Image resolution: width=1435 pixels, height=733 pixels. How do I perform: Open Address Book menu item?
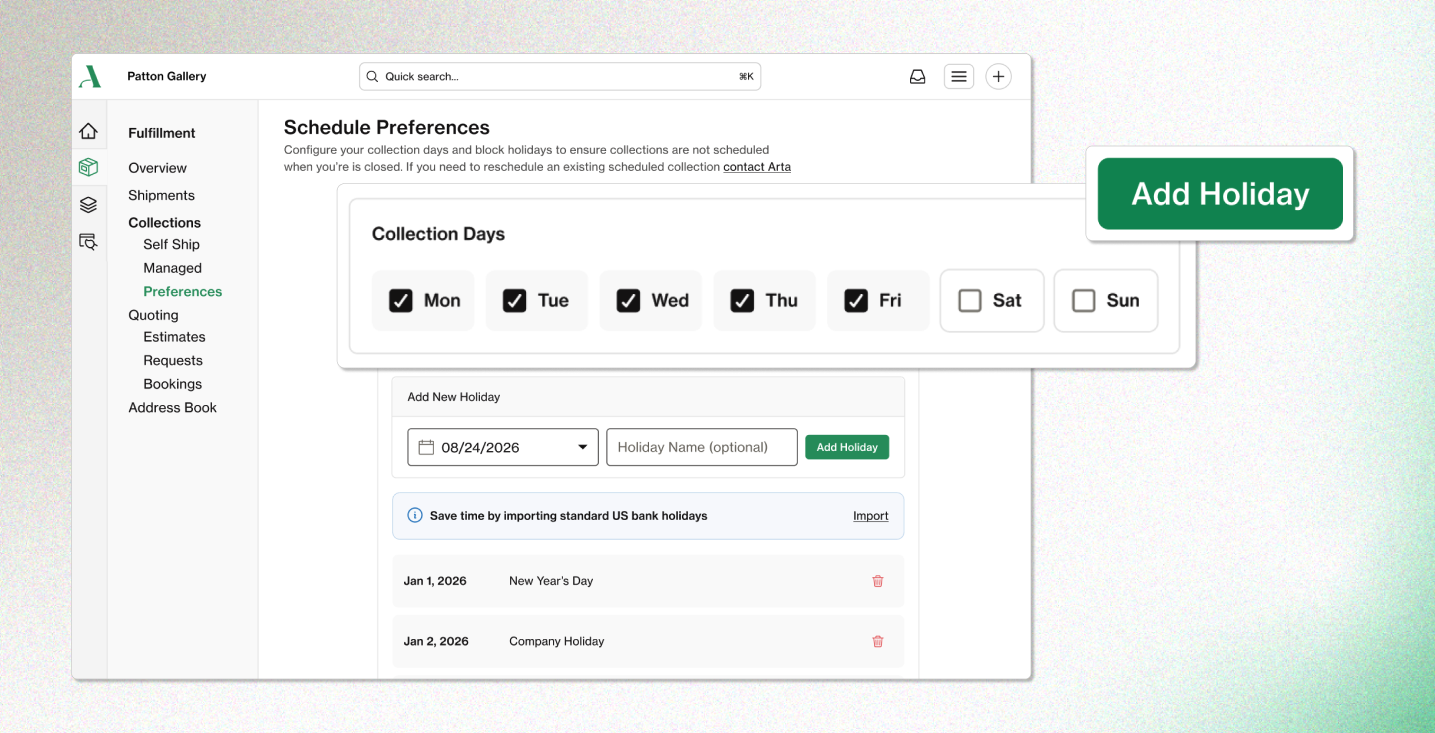[172, 407]
